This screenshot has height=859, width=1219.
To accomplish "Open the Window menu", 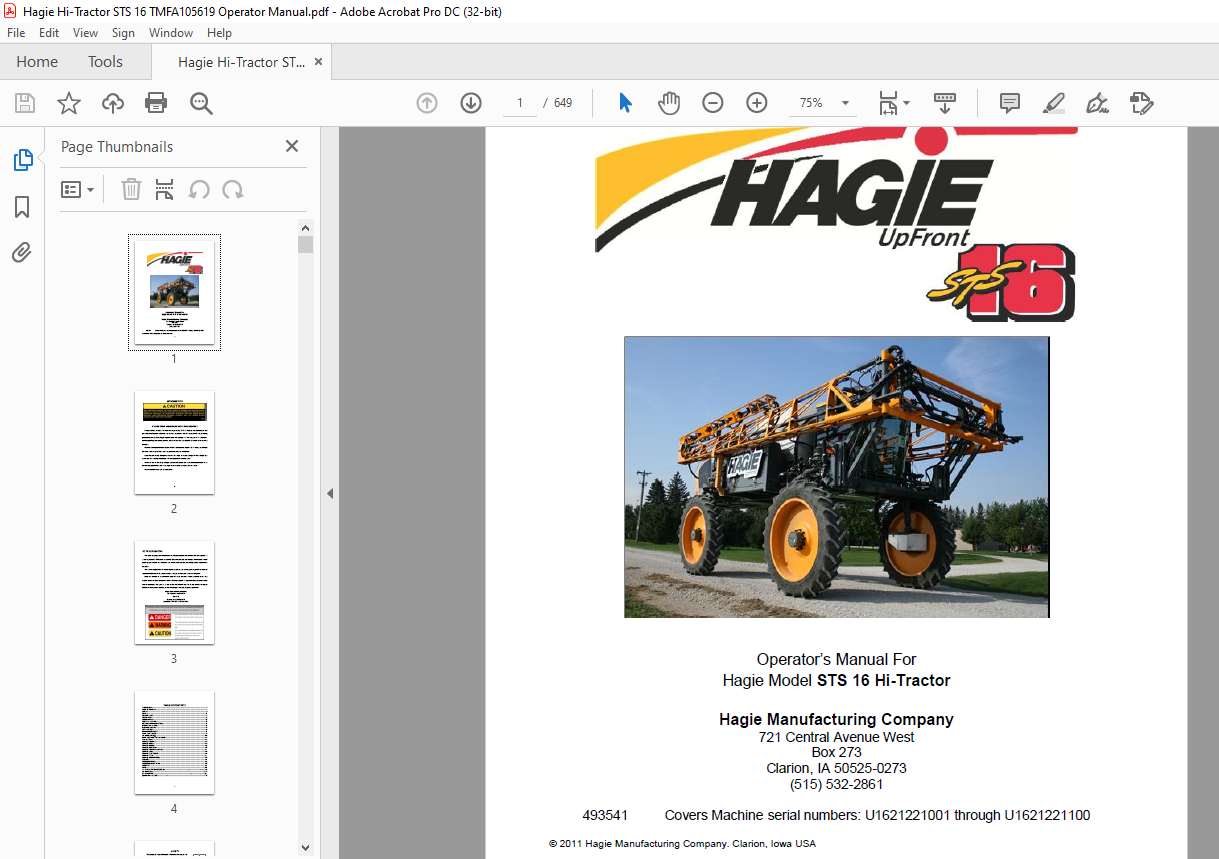I will 171,33.
